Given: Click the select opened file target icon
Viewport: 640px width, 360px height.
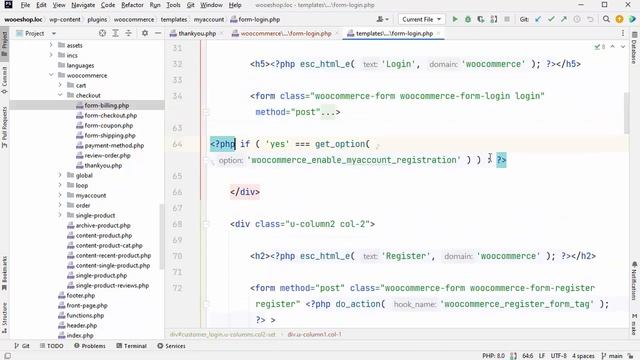Looking at the screenshot, I should click(x=102, y=33).
